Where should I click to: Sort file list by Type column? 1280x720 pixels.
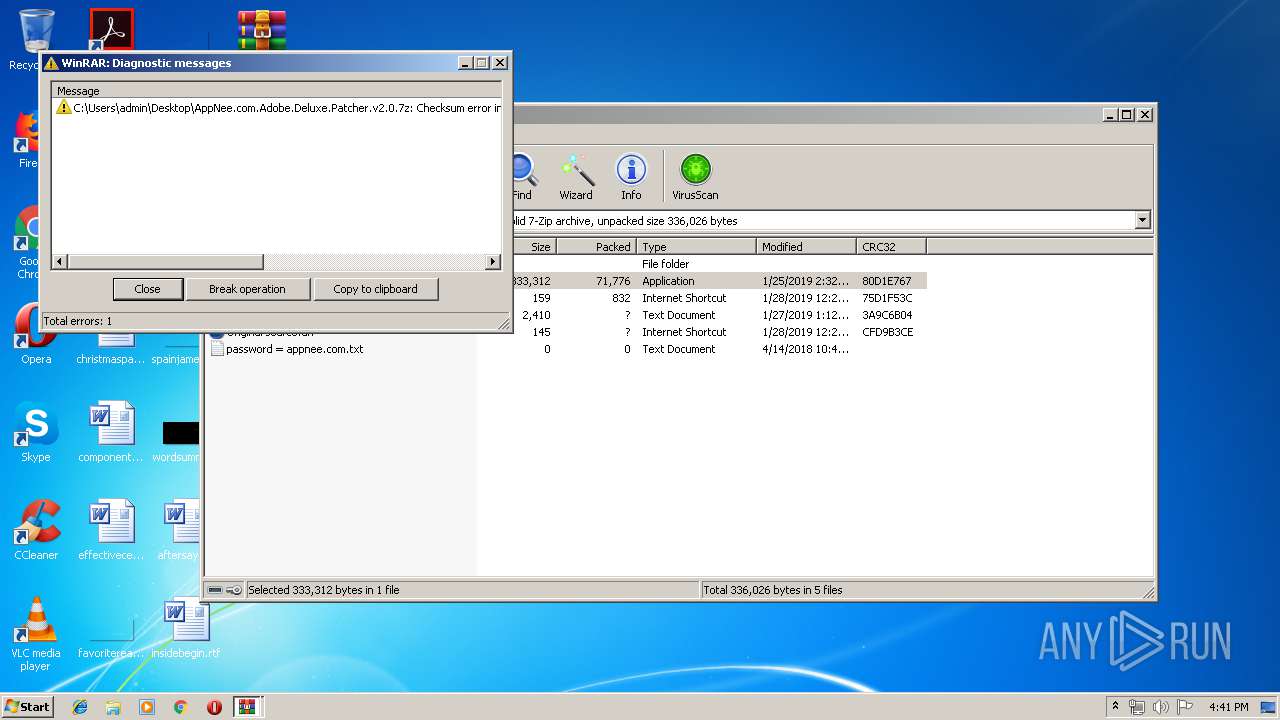[x=696, y=247]
